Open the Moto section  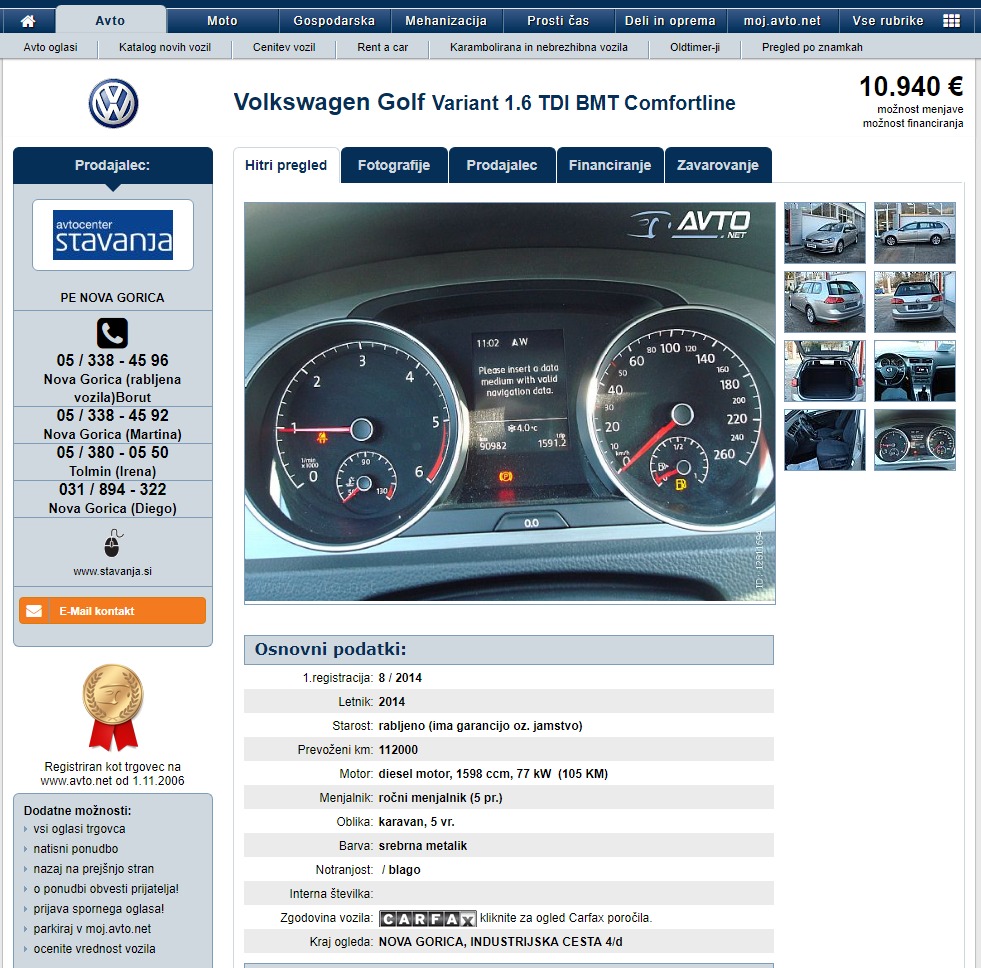(x=222, y=21)
